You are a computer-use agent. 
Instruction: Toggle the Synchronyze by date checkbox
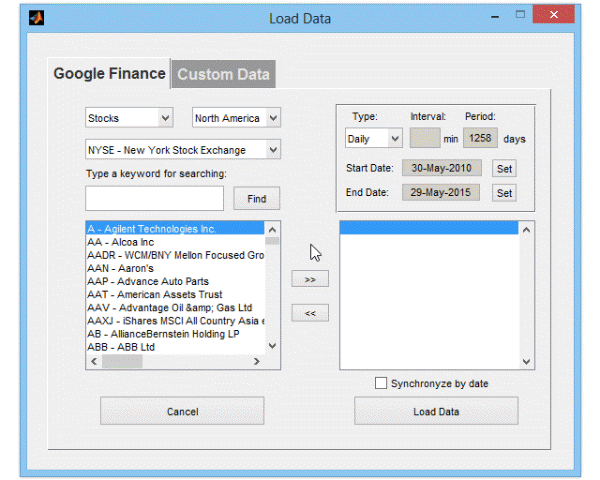[x=381, y=383]
